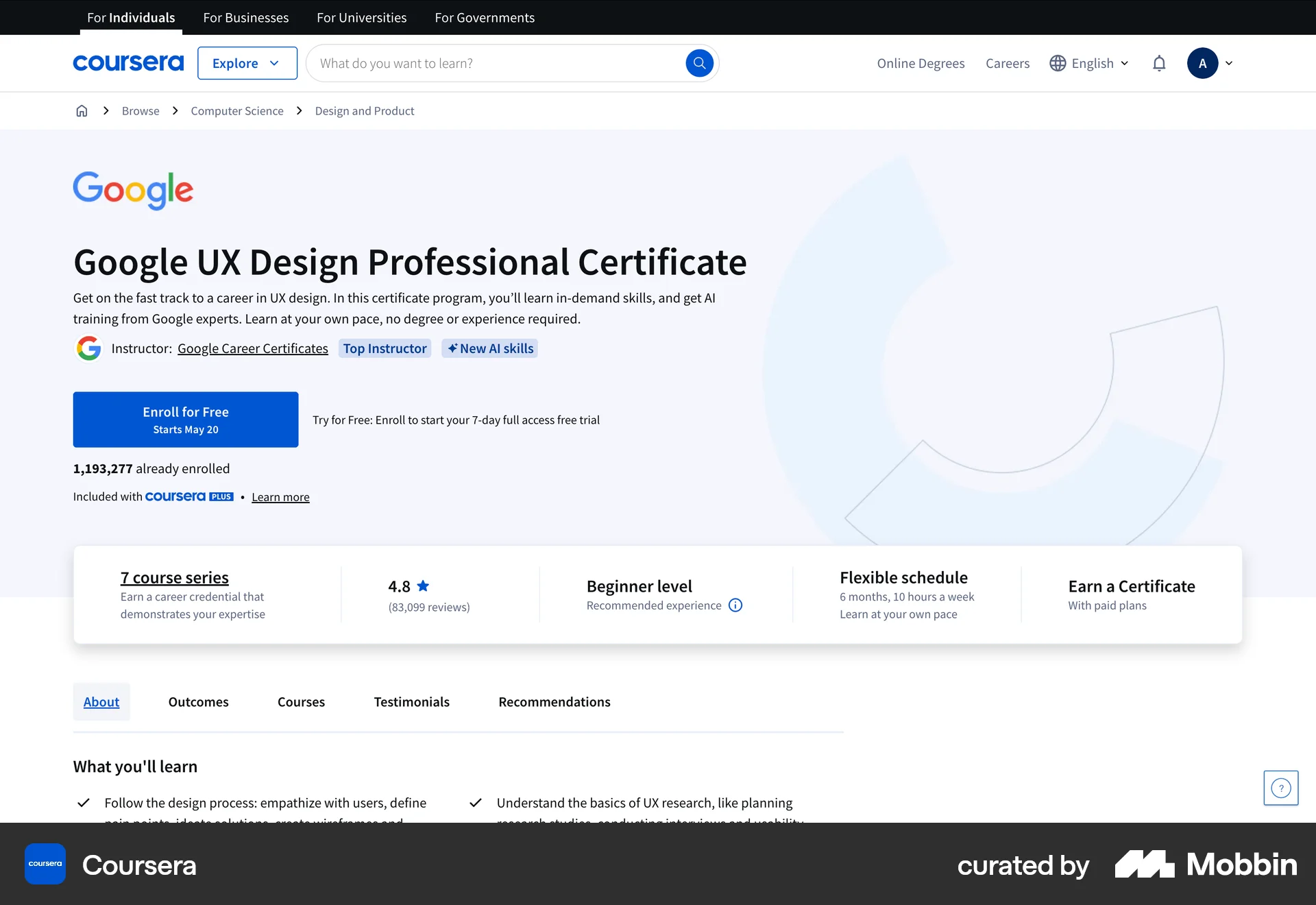1316x905 pixels.
Task: Click the Mobbin logo in the footer
Action: (x=1205, y=865)
